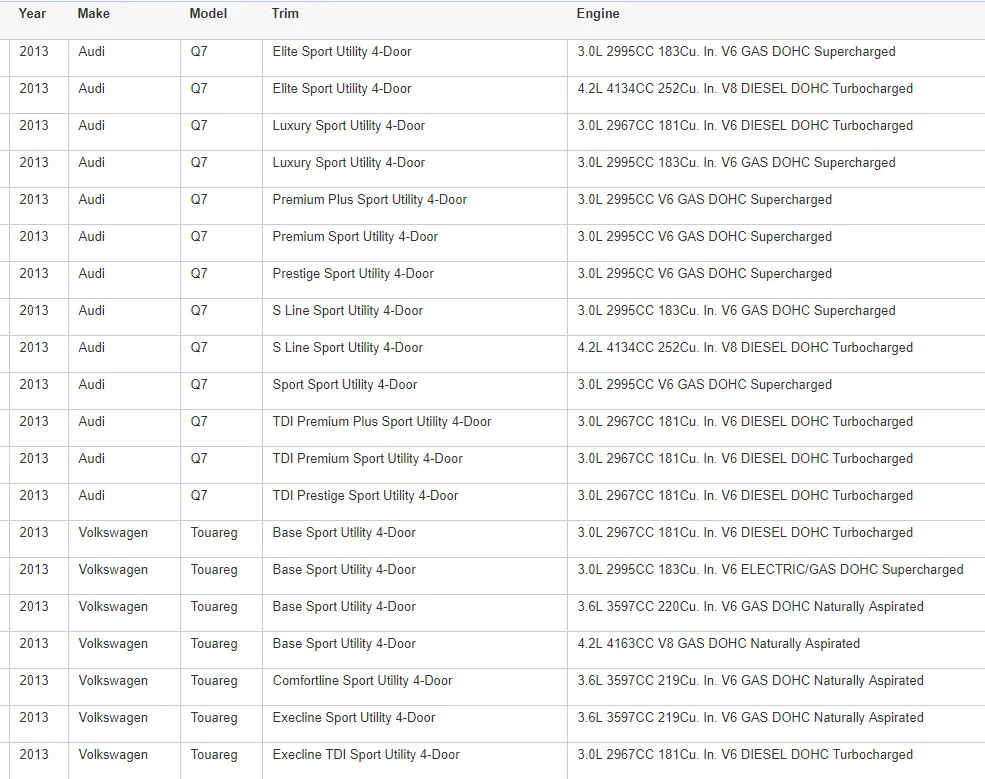The image size is (985, 779).
Task: Click 2013 year cell in Comfortline row
Action: (39, 687)
